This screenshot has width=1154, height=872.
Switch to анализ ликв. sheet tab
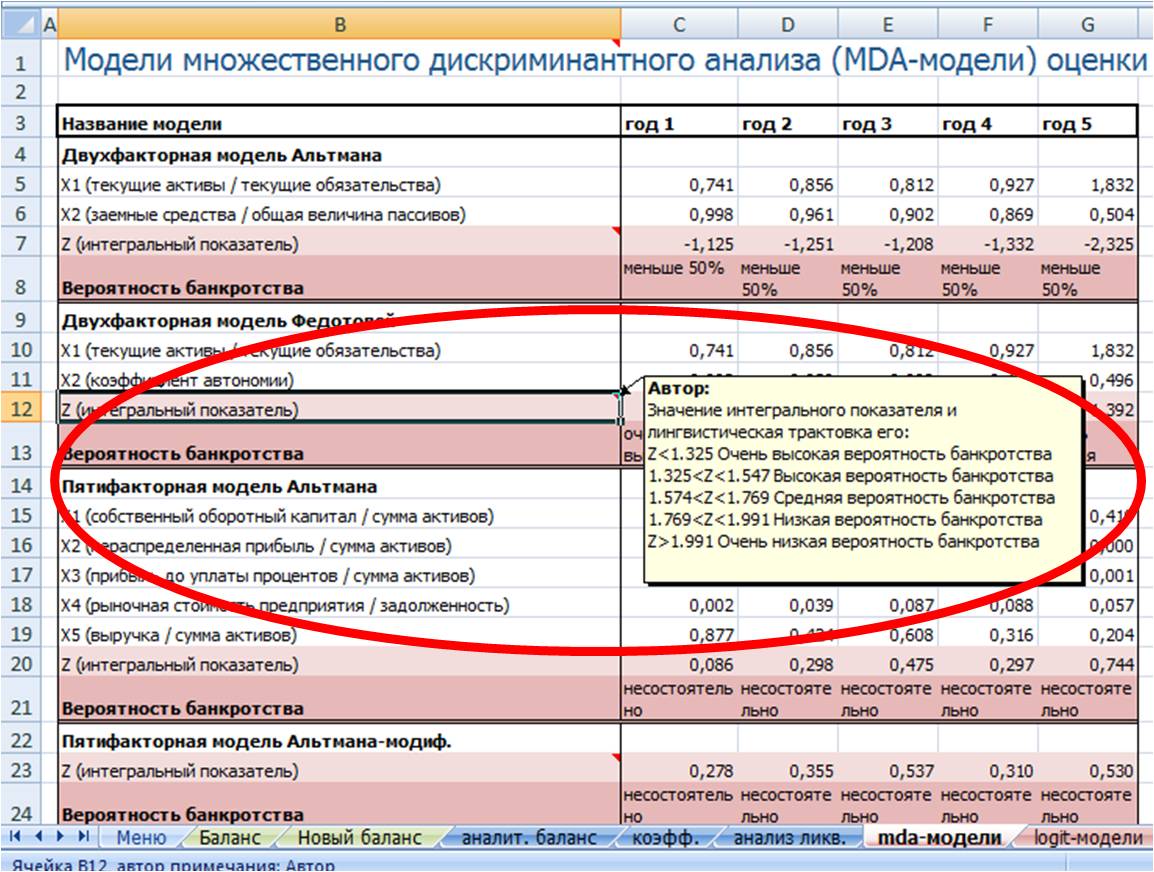point(789,837)
